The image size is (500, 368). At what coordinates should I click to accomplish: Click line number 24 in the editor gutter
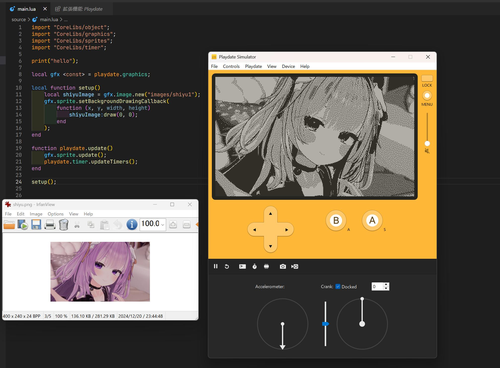tap(19, 182)
